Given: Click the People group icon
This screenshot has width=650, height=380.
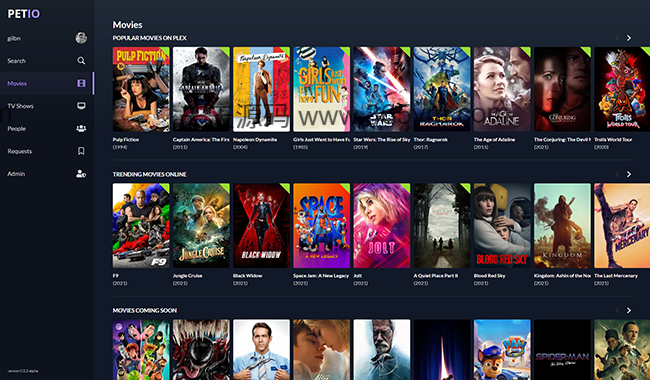Looking at the screenshot, I should click(81, 128).
